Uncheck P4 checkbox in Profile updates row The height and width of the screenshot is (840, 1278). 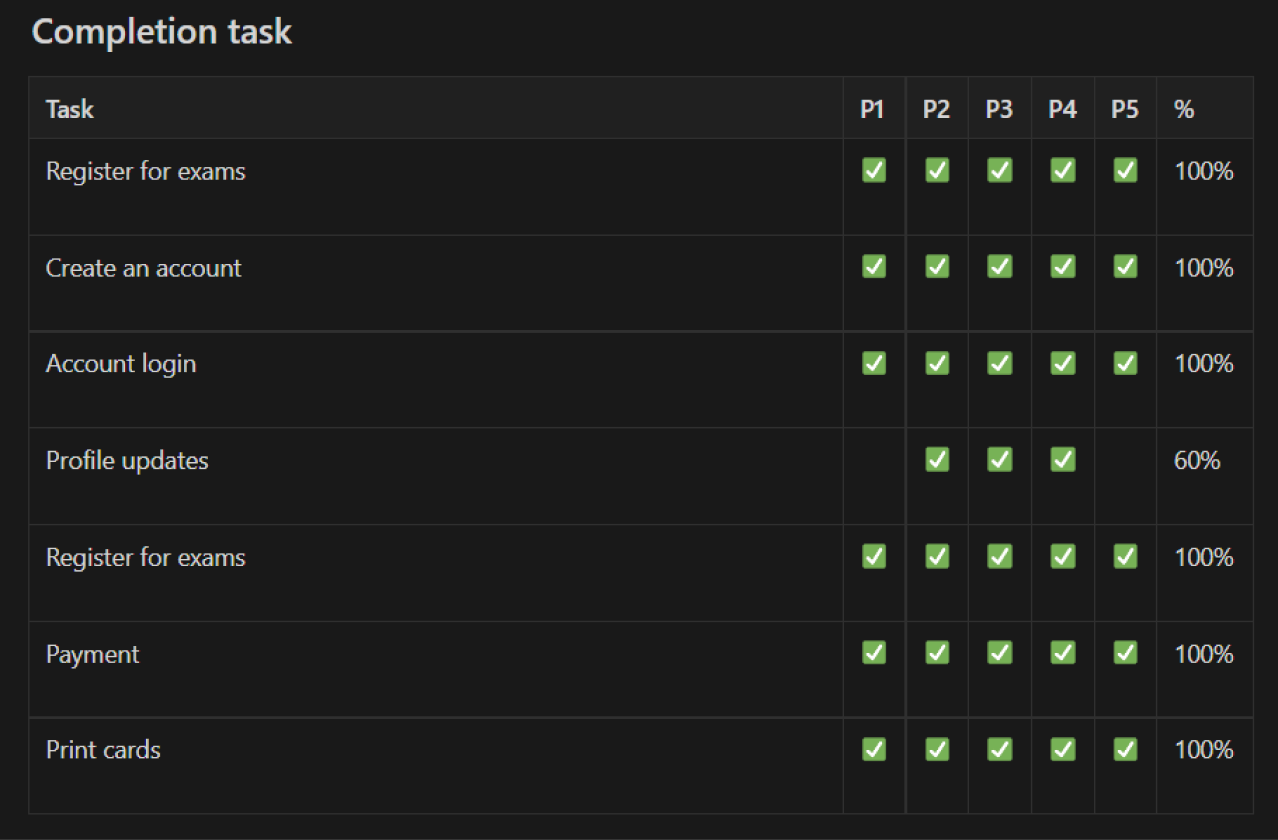[x=1062, y=460]
